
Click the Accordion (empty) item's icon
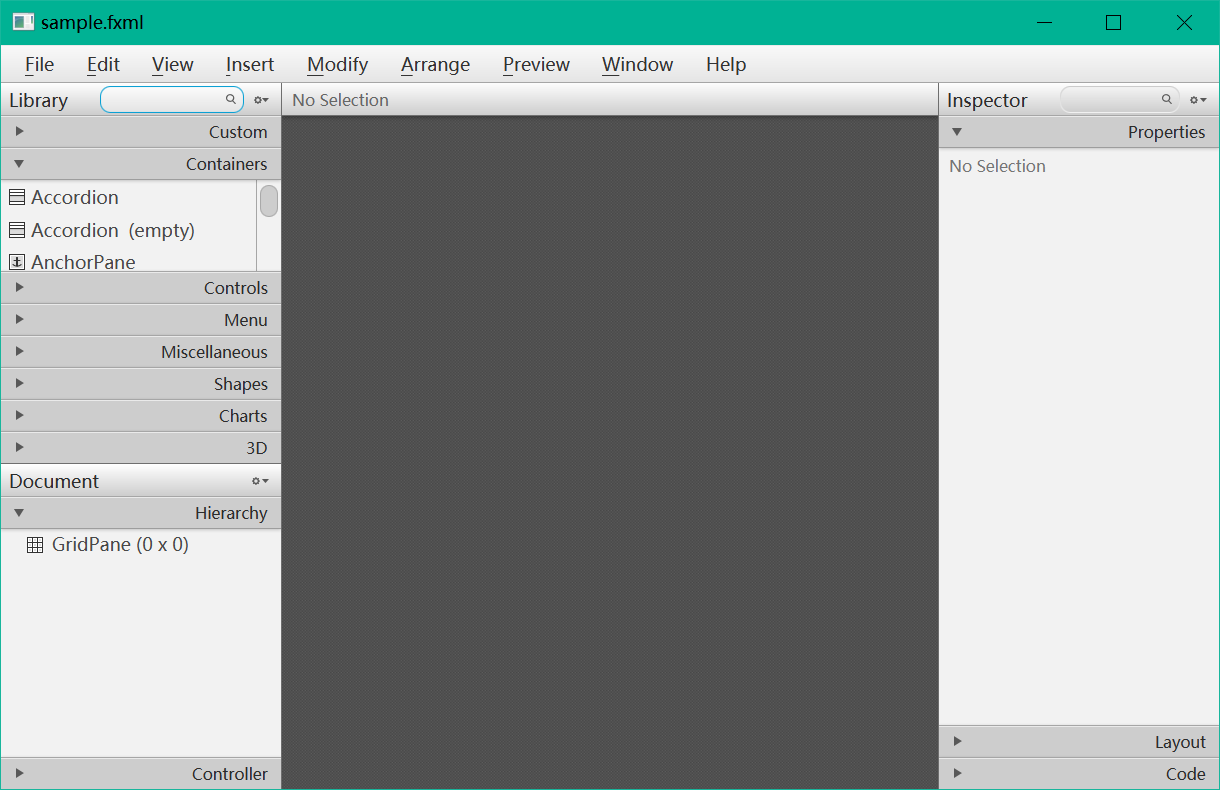pos(17,230)
